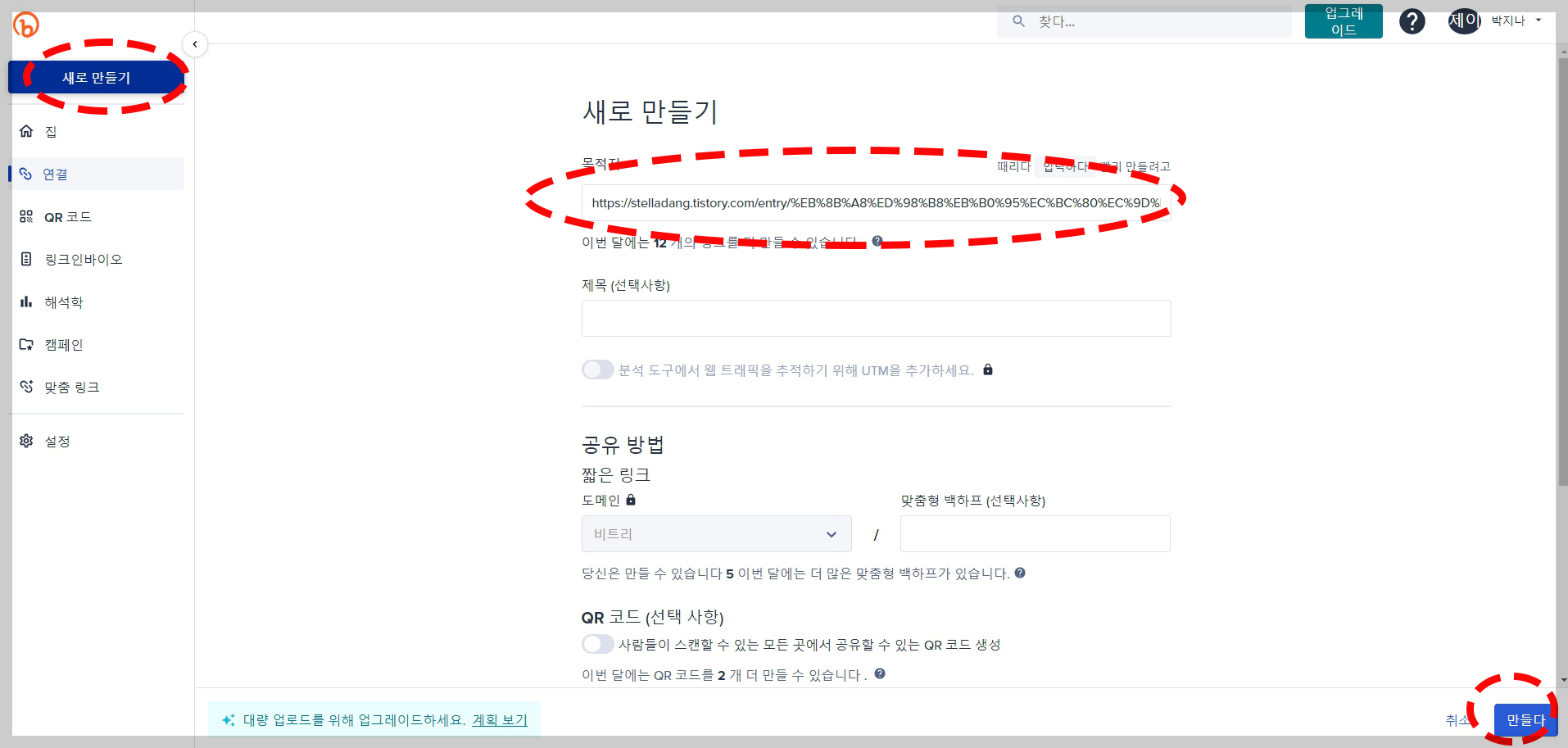The width and height of the screenshot is (1568, 748).
Task: Open the Bitly logo homepage
Action: pyautogui.click(x=25, y=25)
